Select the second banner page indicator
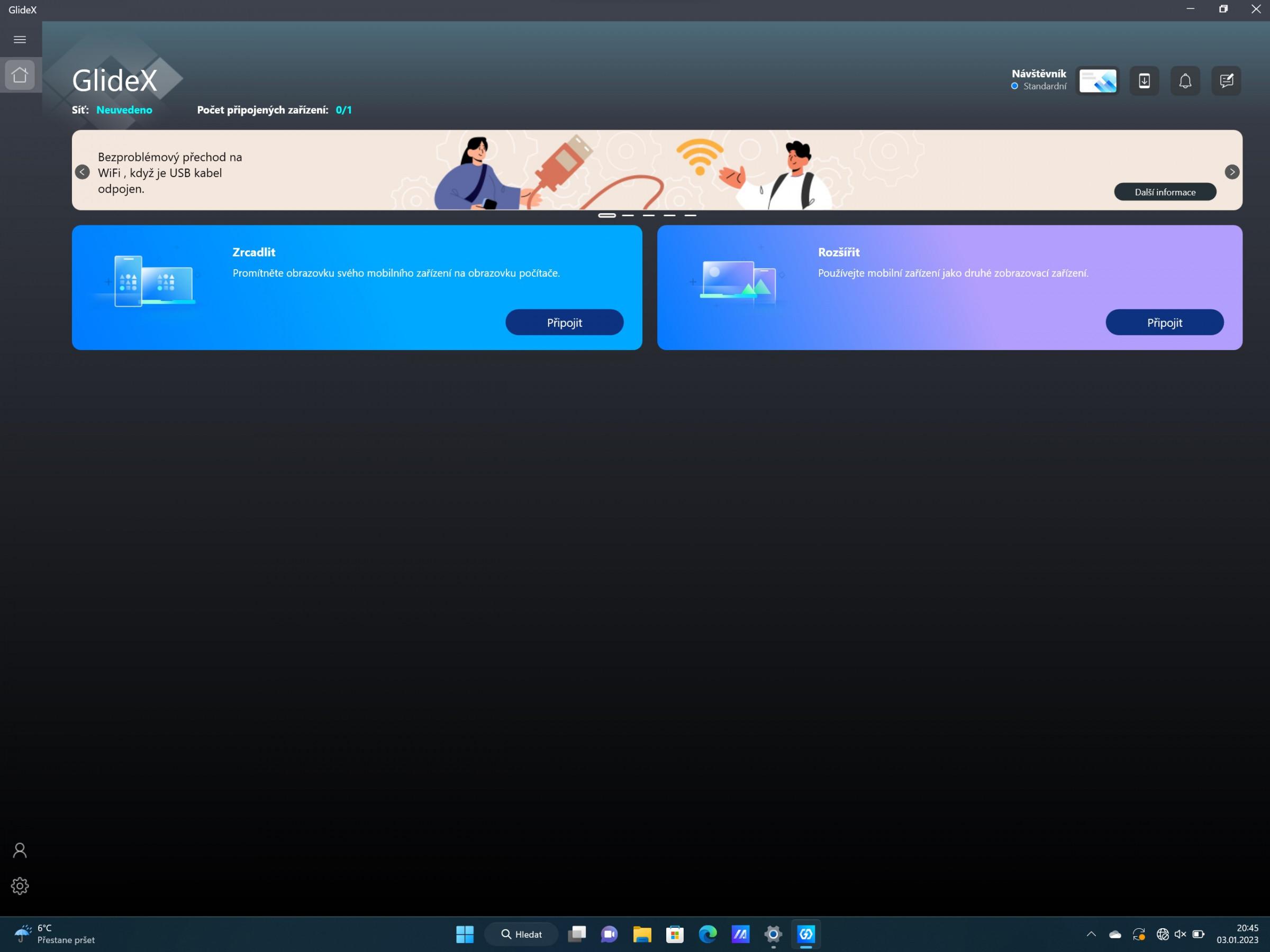Image resolution: width=1270 pixels, height=952 pixels. 628,216
